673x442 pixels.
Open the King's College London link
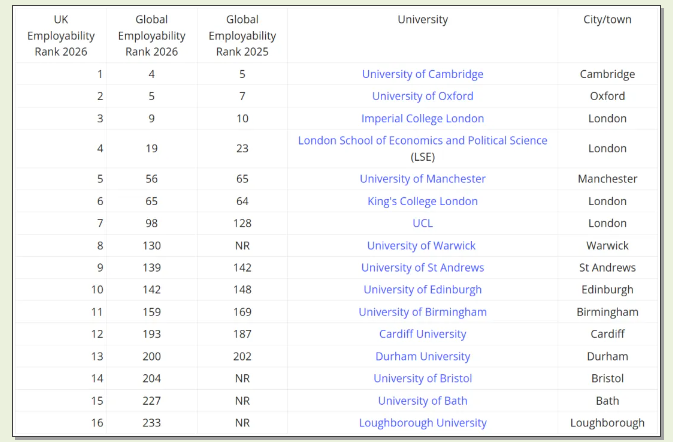[x=422, y=201]
